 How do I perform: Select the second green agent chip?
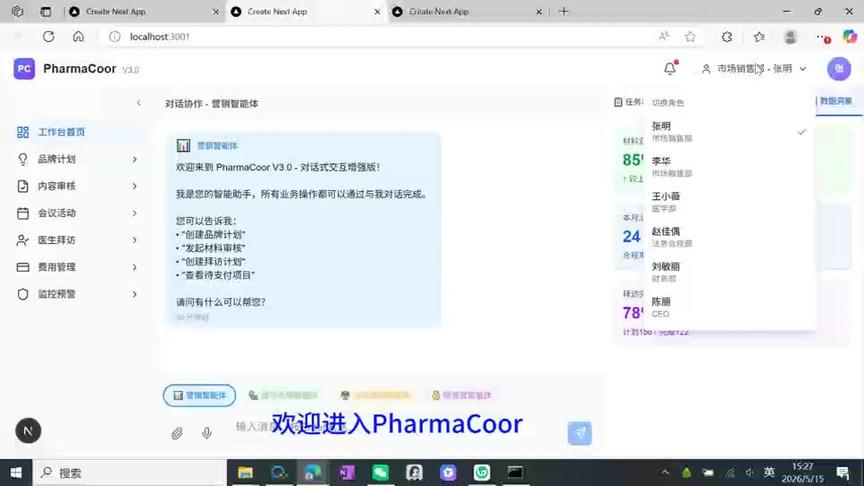pyautogui.click(x=283, y=395)
